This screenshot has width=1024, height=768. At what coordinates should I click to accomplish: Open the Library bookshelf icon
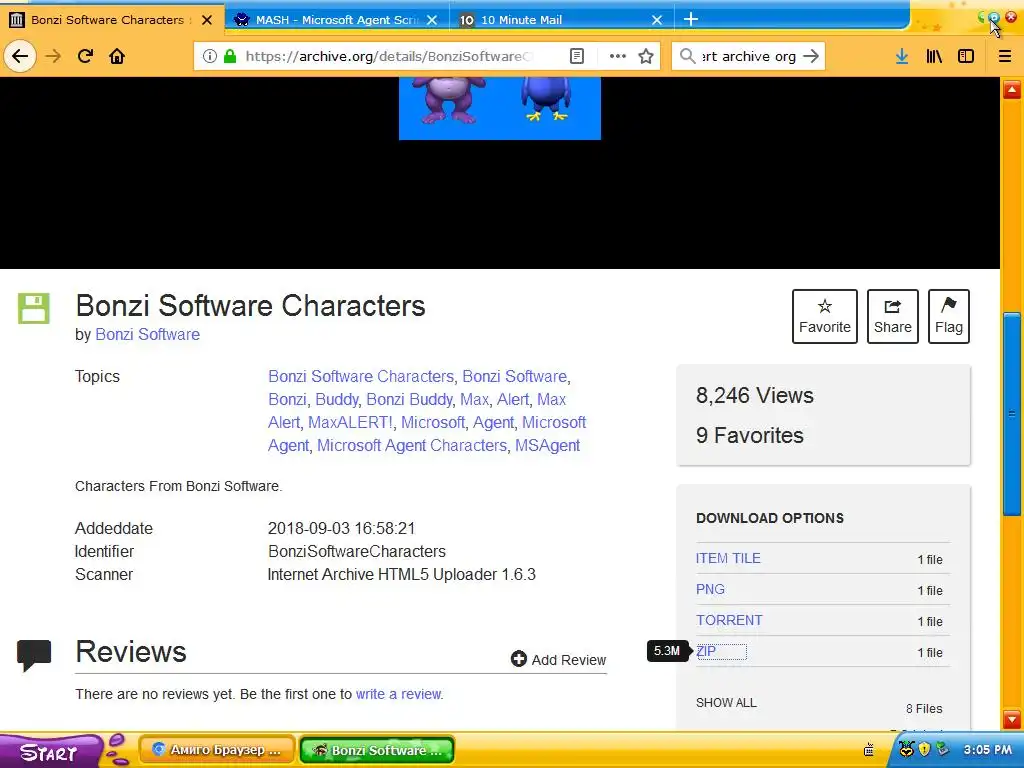pos(934,56)
